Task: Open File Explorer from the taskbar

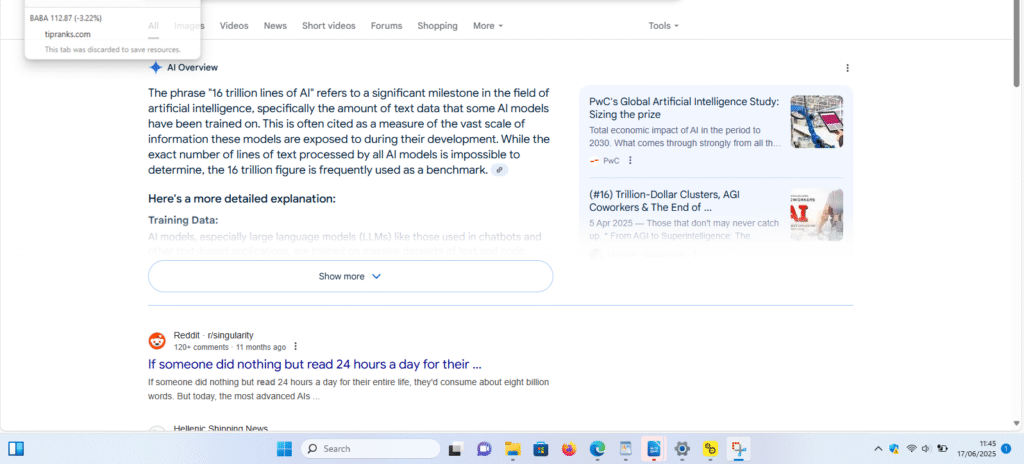Action: point(513,449)
